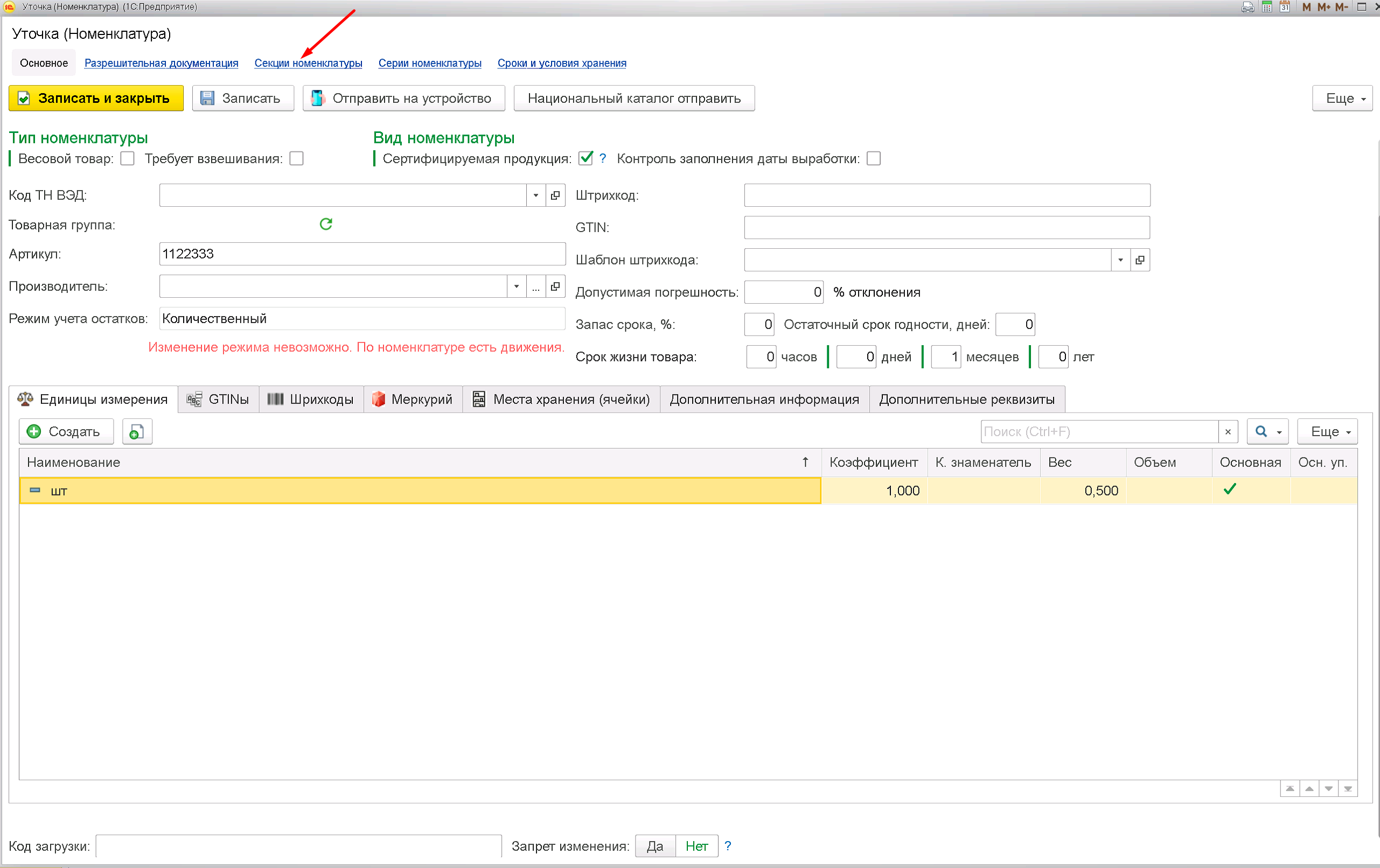Refresh the Товарная группа value
The height and width of the screenshot is (868, 1380).
point(326,224)
